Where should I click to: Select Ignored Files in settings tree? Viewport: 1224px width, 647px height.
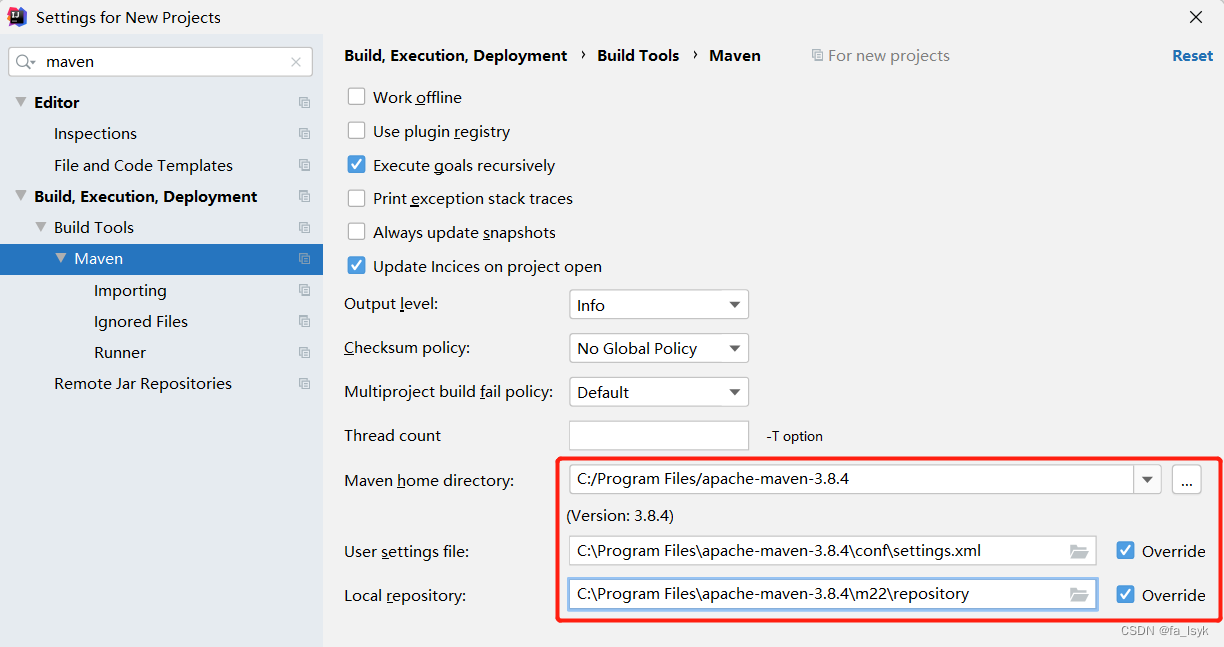click(x=141, y=322)
